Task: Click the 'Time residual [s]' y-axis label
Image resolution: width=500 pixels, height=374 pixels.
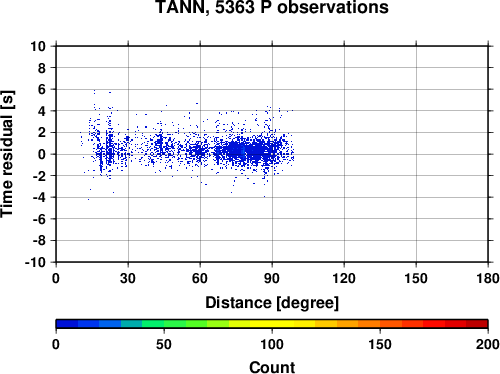Action: pos(7,154)
